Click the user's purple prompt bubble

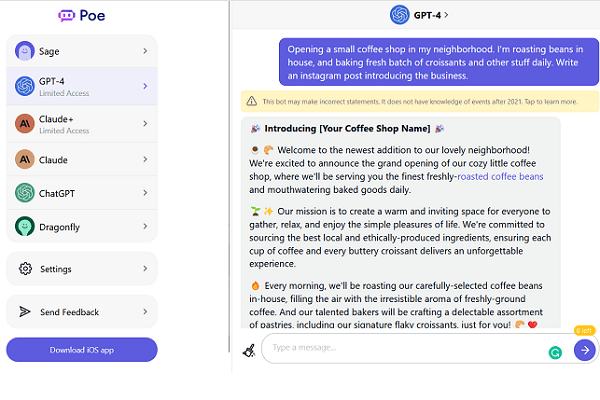click(x=439, y=62)
